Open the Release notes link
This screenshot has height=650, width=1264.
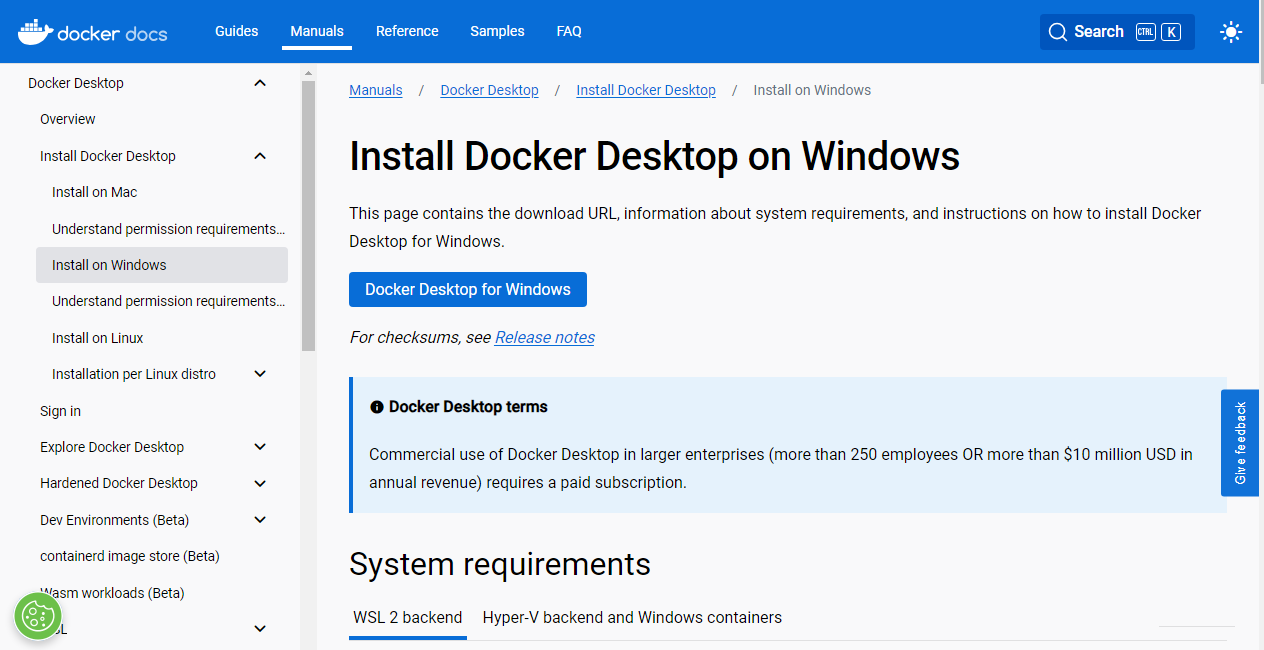[544, 337]
